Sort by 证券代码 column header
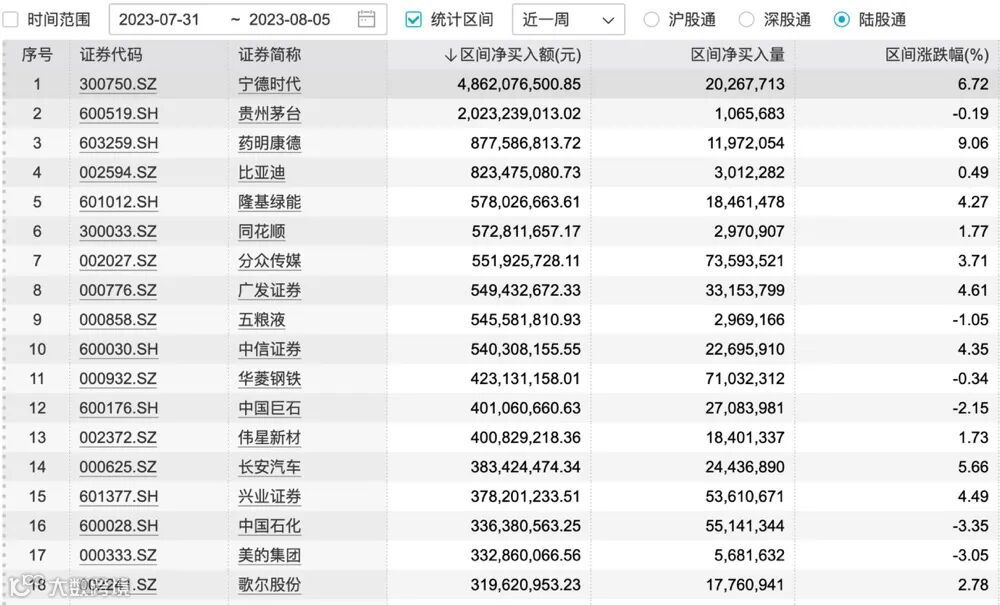 pos(111,55)
